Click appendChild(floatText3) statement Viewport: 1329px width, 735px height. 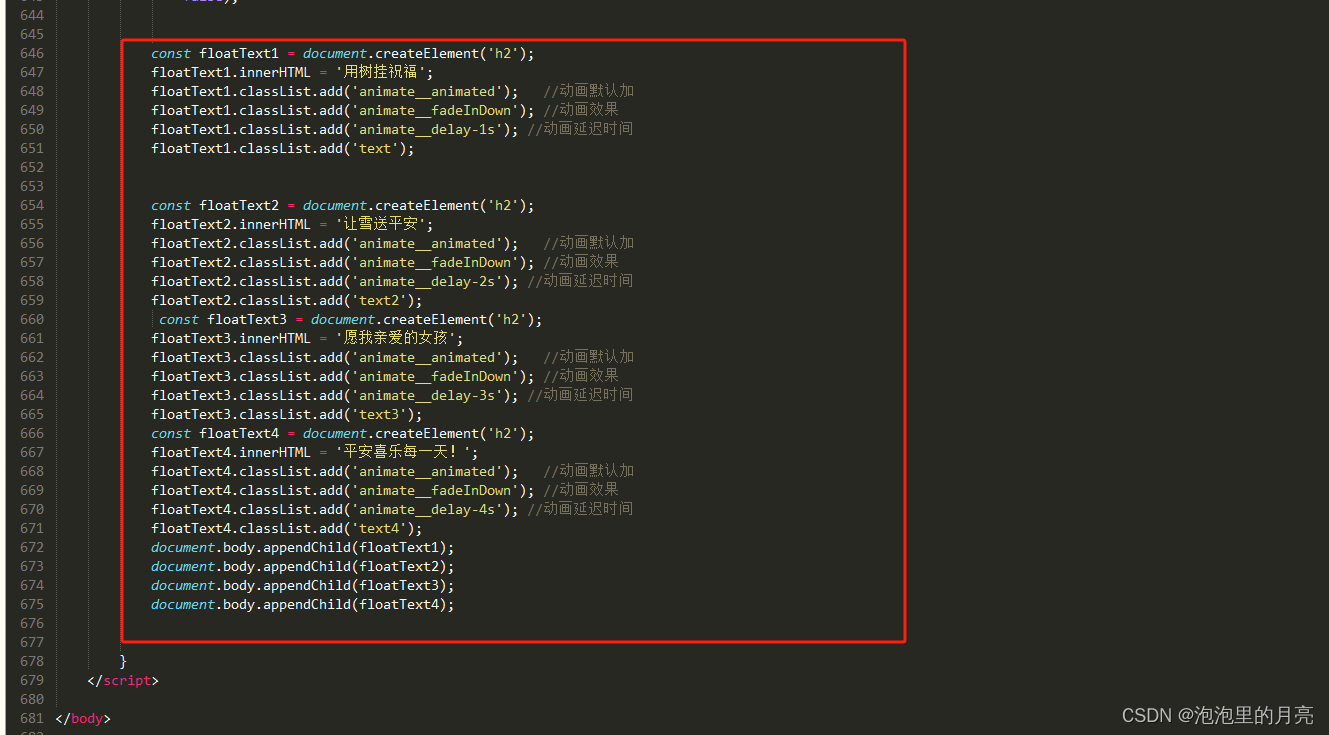303,585
